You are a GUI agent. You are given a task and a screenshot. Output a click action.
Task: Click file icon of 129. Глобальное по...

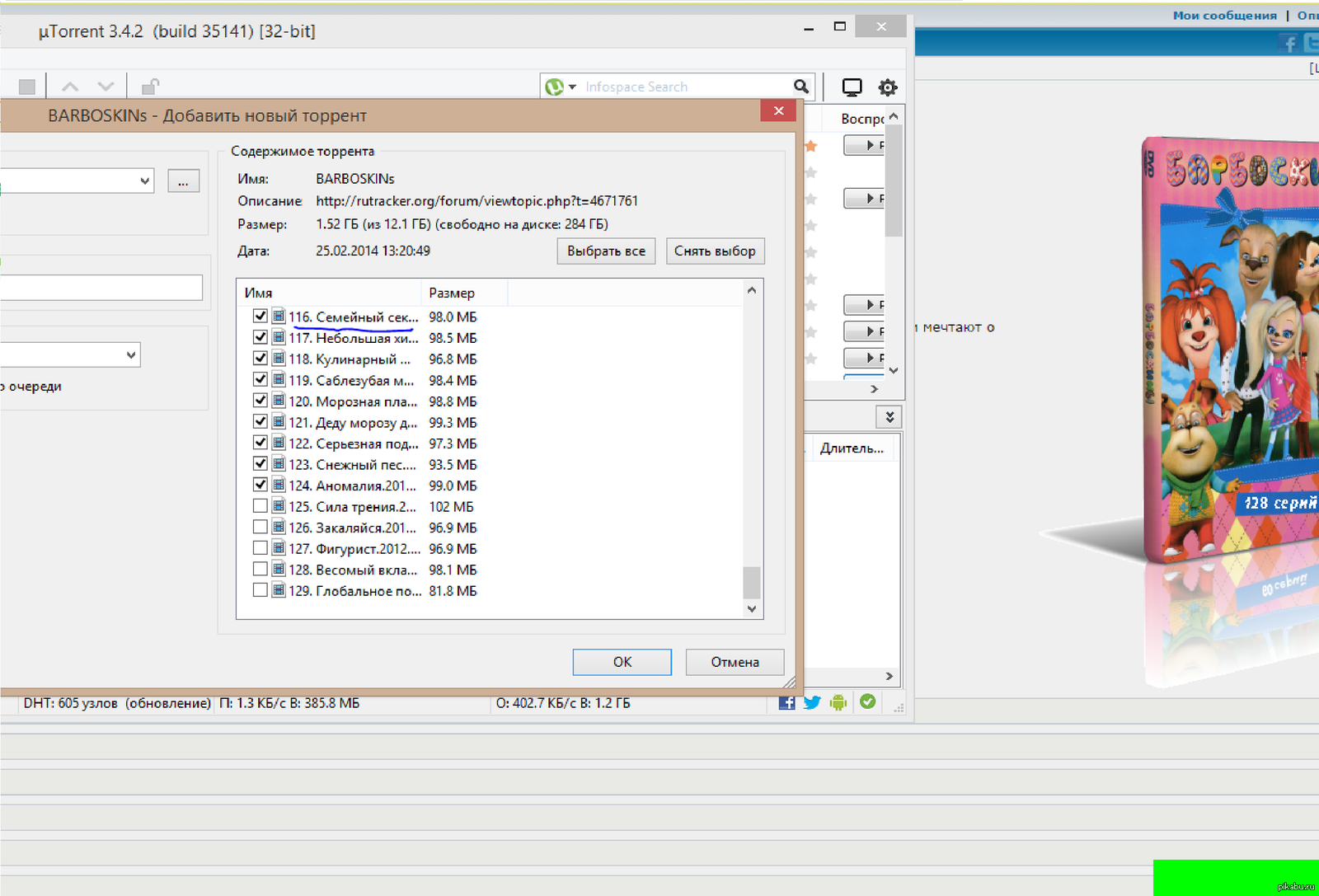coord(279,590)
